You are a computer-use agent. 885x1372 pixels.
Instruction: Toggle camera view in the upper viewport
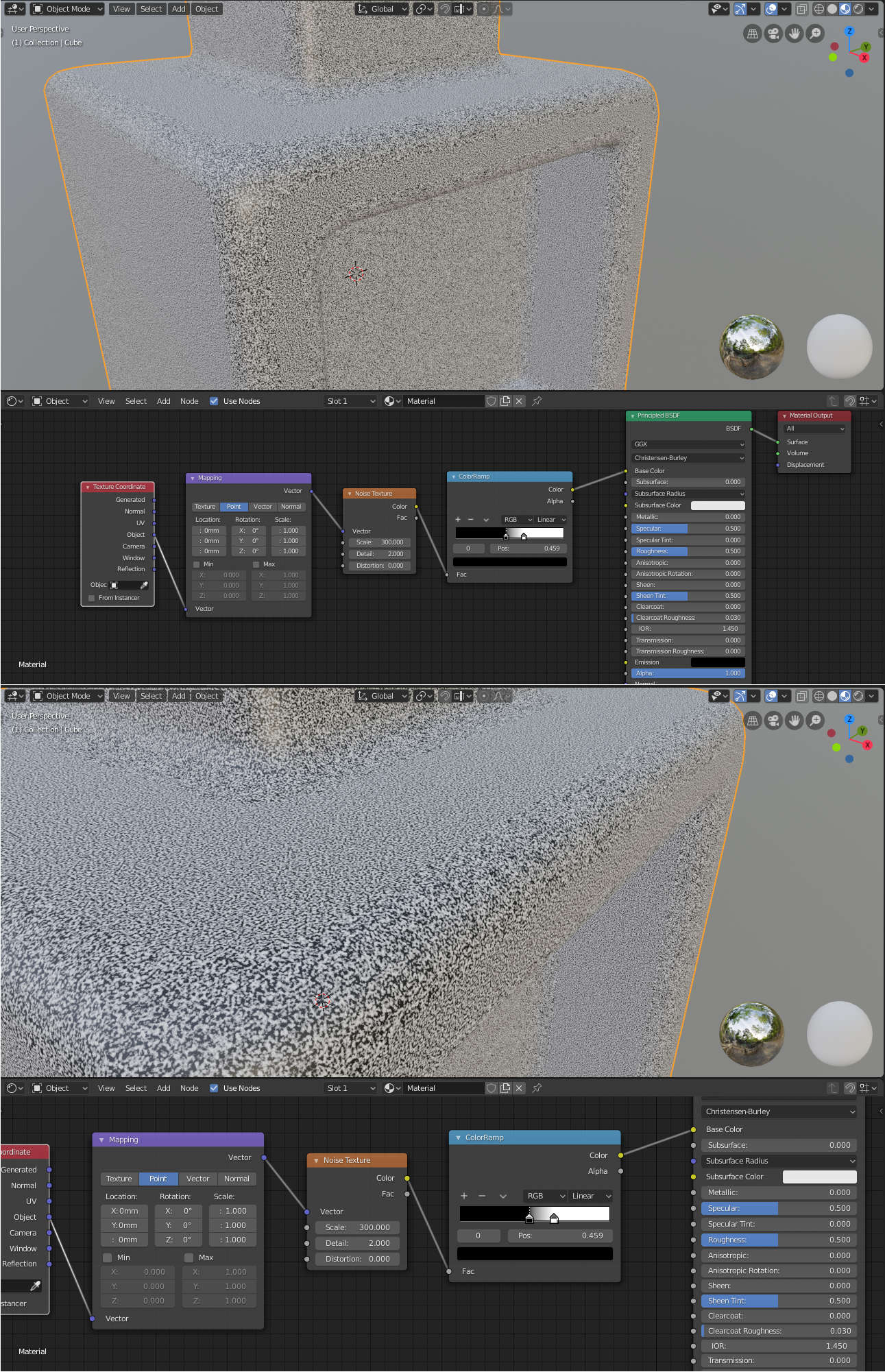tap(773, 33)
